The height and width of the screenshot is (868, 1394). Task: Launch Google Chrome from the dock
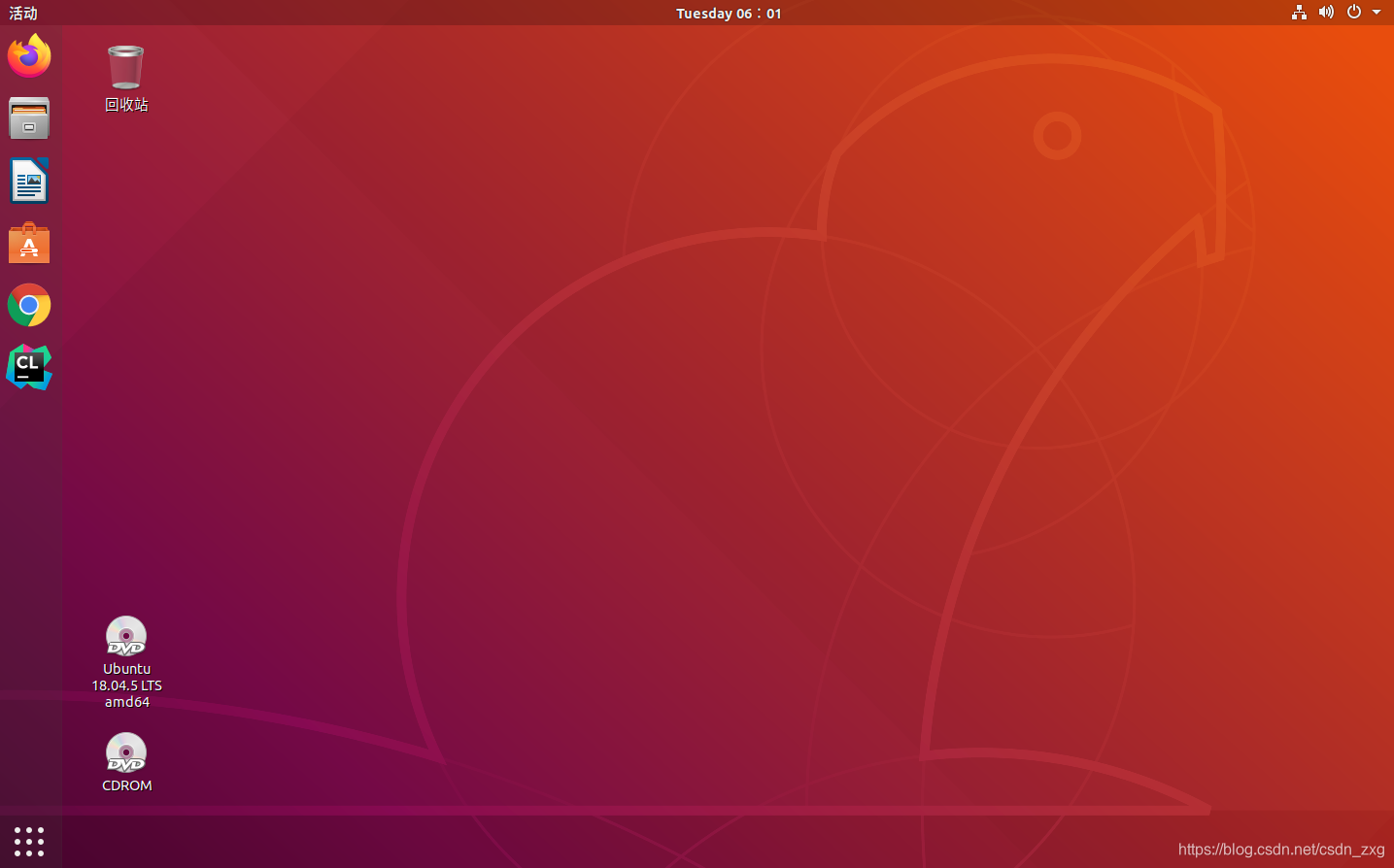coord(29,305)
